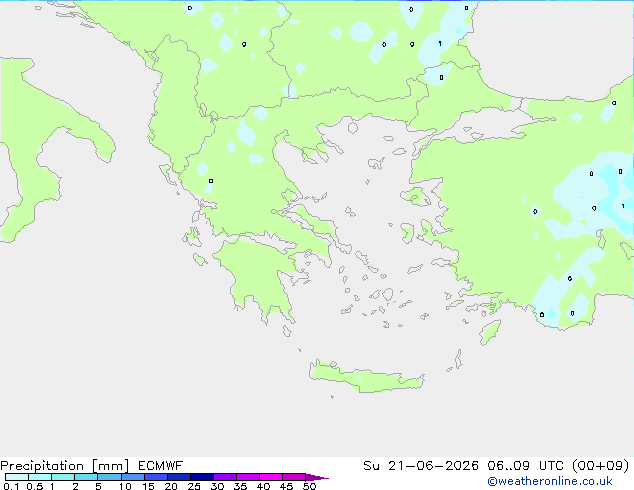634x490 pixels.
Task: Click the 15–20 mm legend color swatch
Action: pyautogui.click(x=156, y=477)
